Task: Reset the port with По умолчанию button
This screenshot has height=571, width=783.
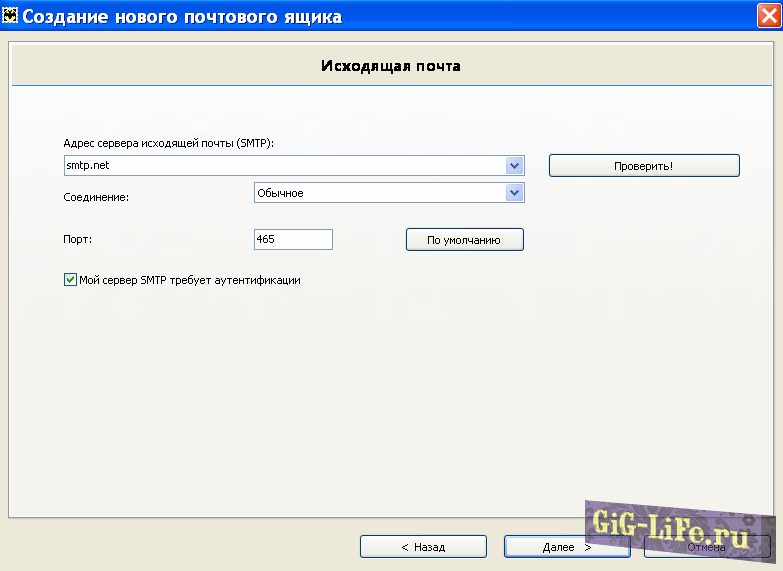Action: point(464,240)
